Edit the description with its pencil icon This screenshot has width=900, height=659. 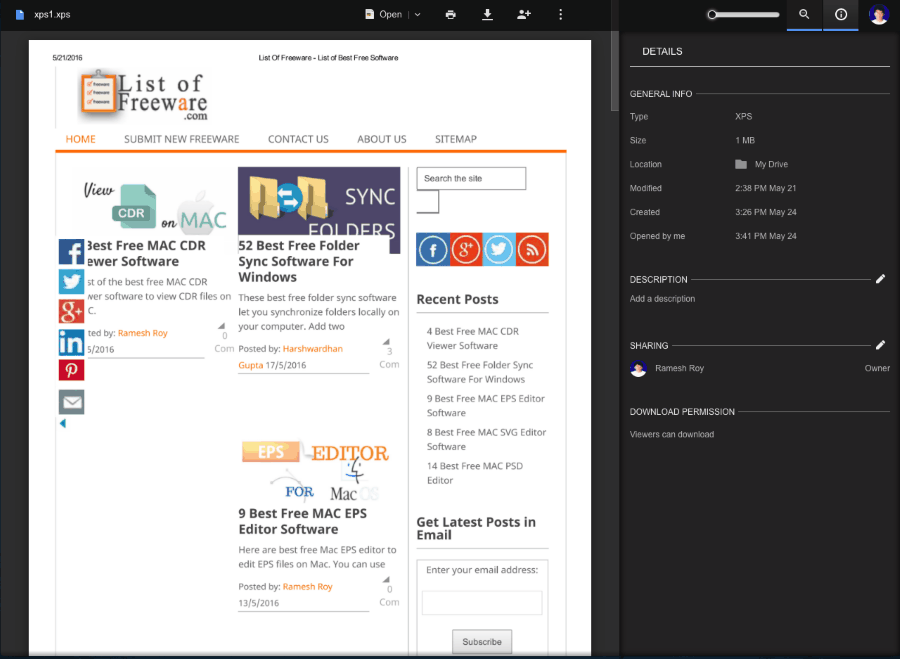pyautogui.click(x=880, y=279)
